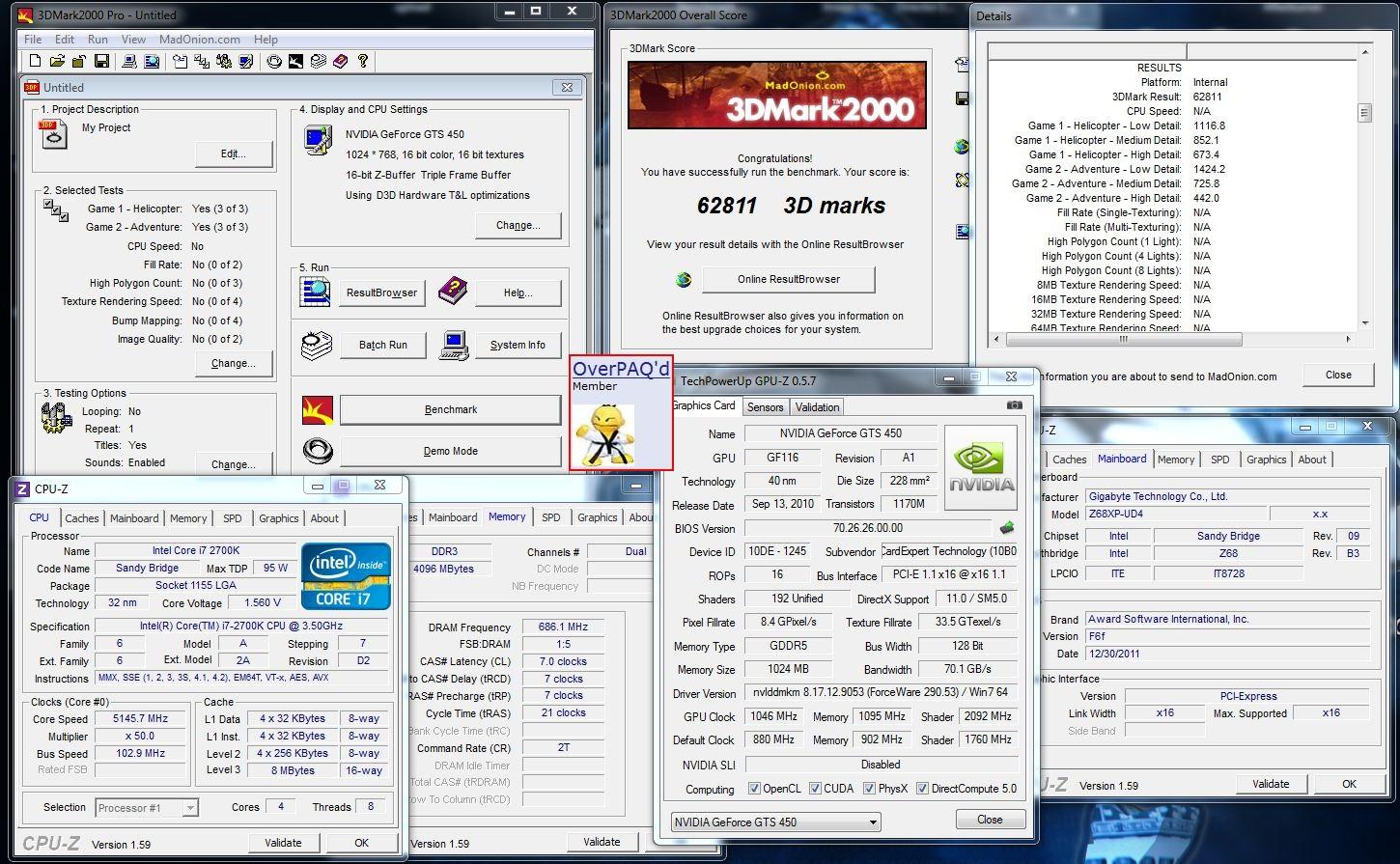Click the Selected Tests checkmarks toolbar icon
The width and height of the screenshot is (1400, 864).
pyautogui.click(x=202, y=61)
